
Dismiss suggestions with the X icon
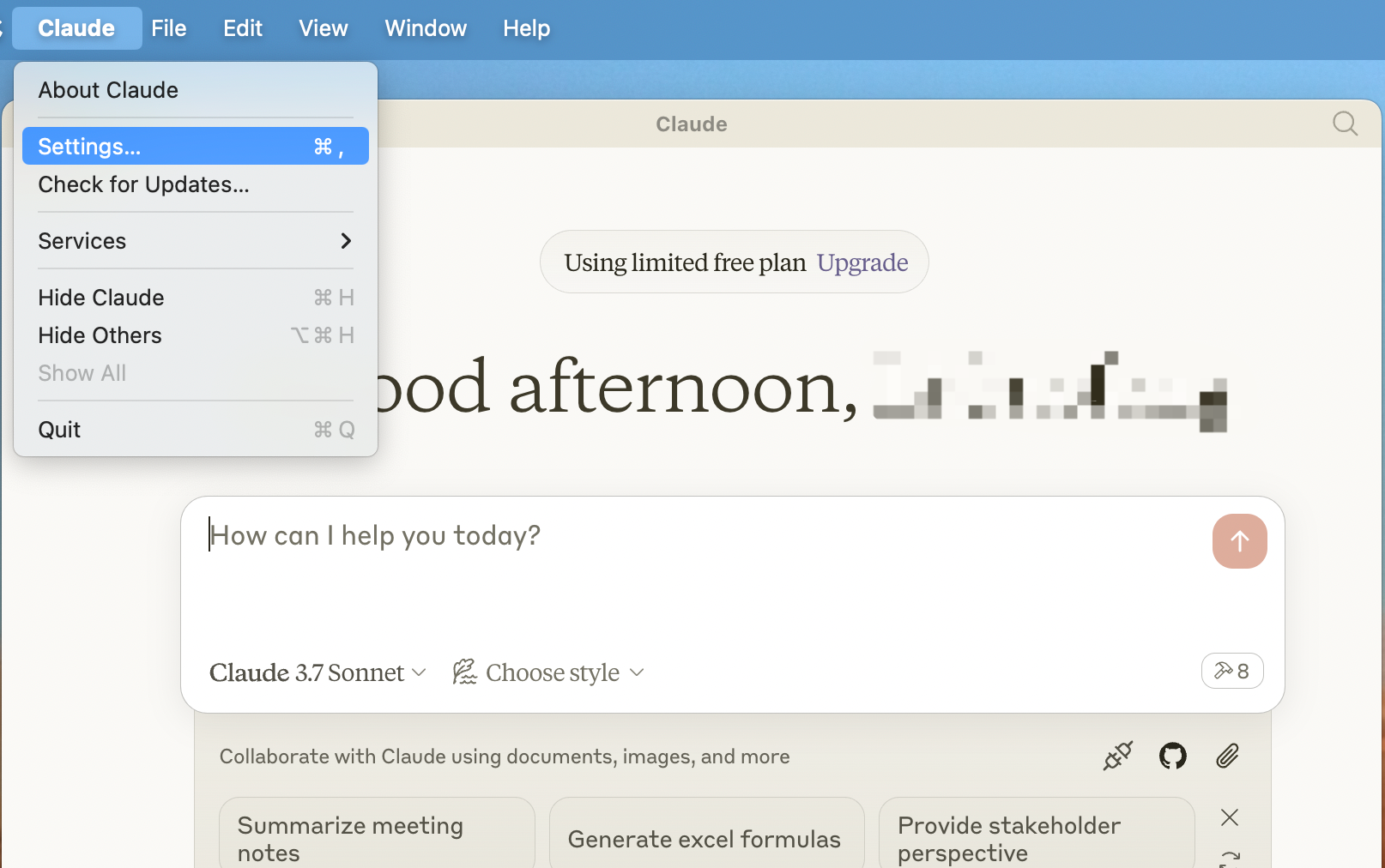tap(1230, 817)
